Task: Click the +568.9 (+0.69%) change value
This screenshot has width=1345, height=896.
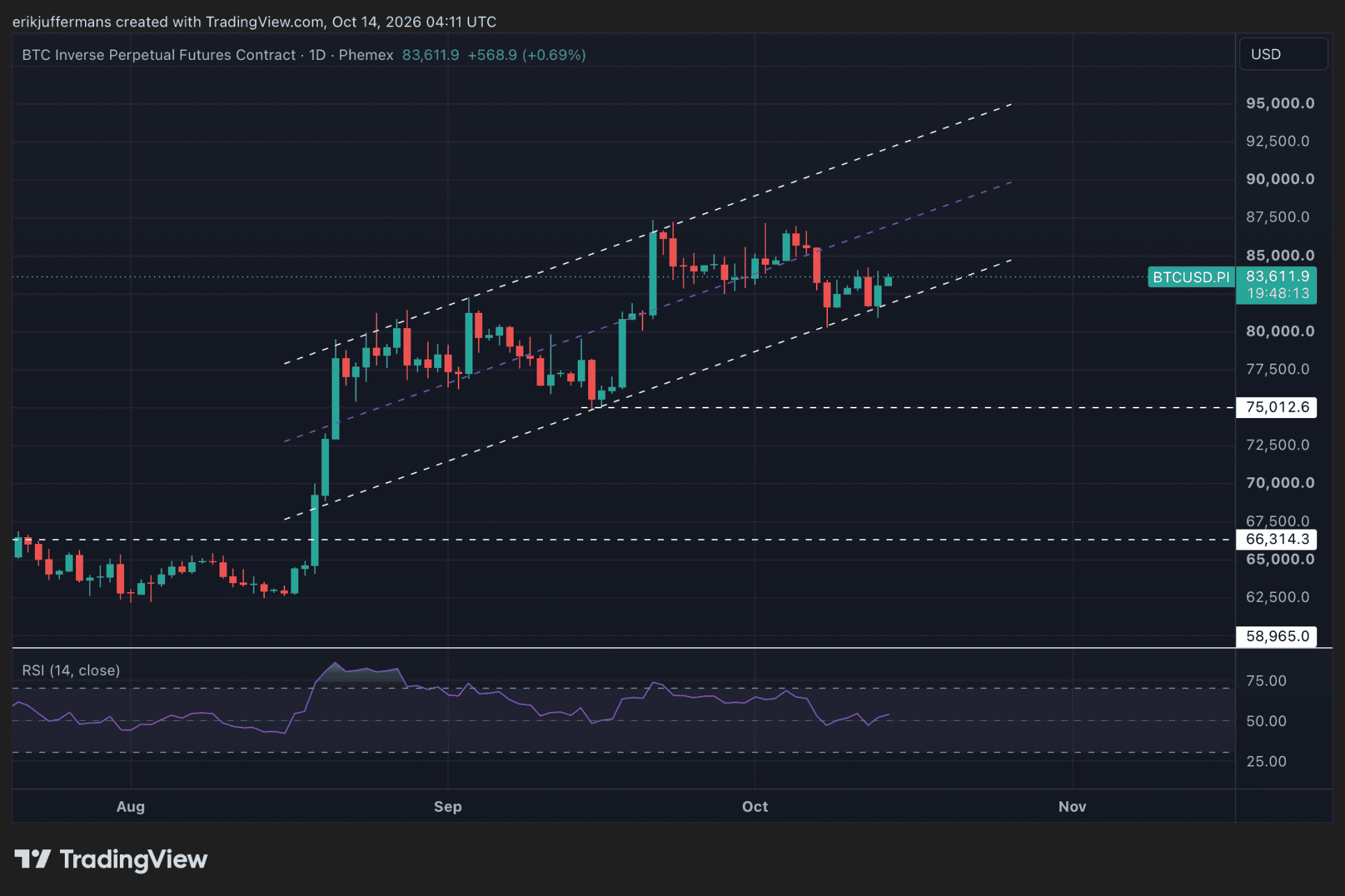Action: click(x=526, y=55)
